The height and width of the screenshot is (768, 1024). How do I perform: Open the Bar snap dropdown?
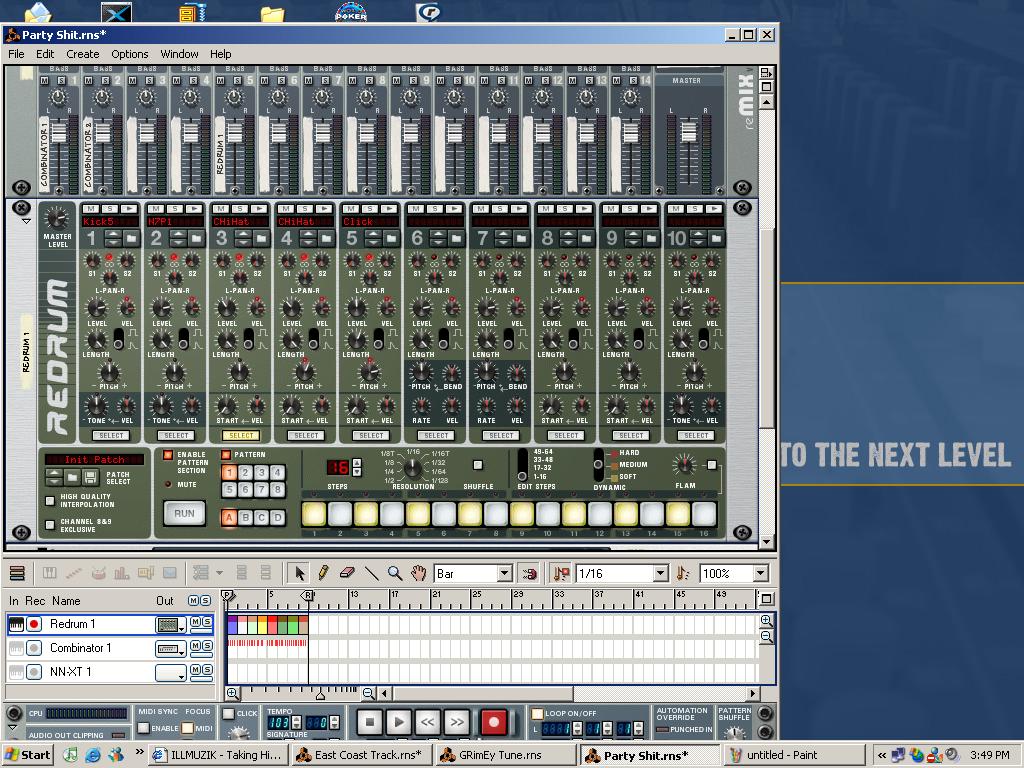(504, 573)
